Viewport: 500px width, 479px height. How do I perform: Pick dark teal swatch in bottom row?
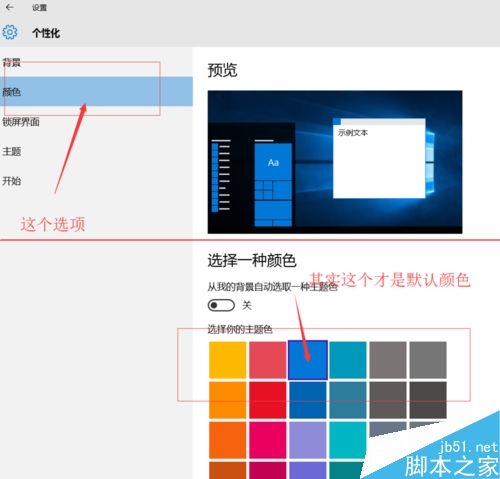pyautogui.click(x=345, y=470)
